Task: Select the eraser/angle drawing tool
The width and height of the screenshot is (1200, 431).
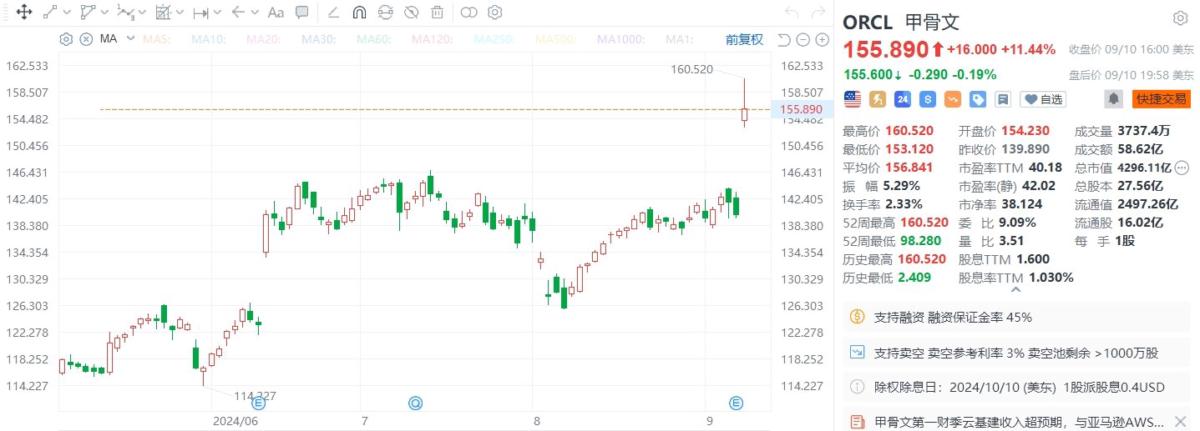Action: tap(333, 12)
